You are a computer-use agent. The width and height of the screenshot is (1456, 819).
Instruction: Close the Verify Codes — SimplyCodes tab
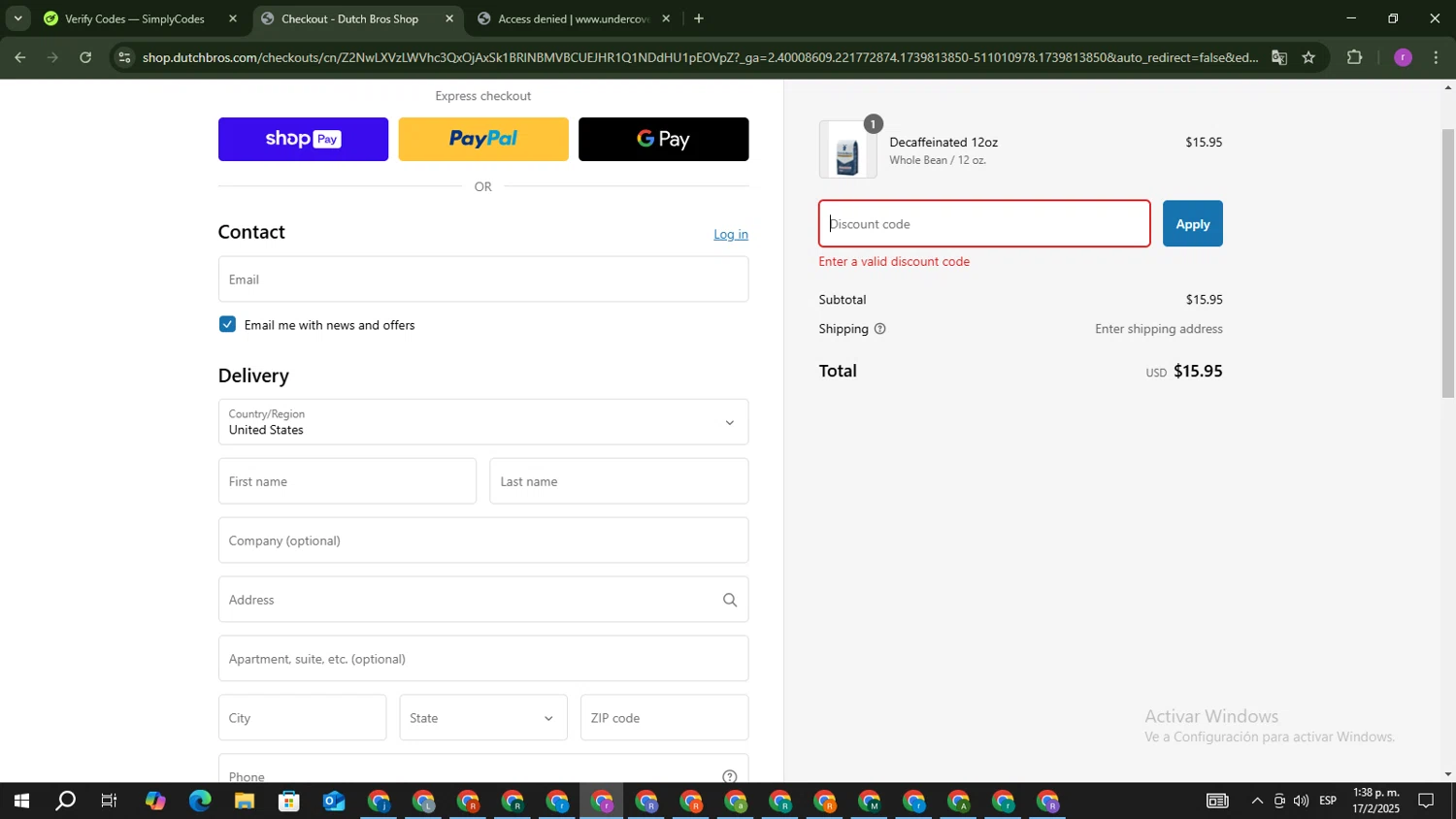tap(233, 18)
